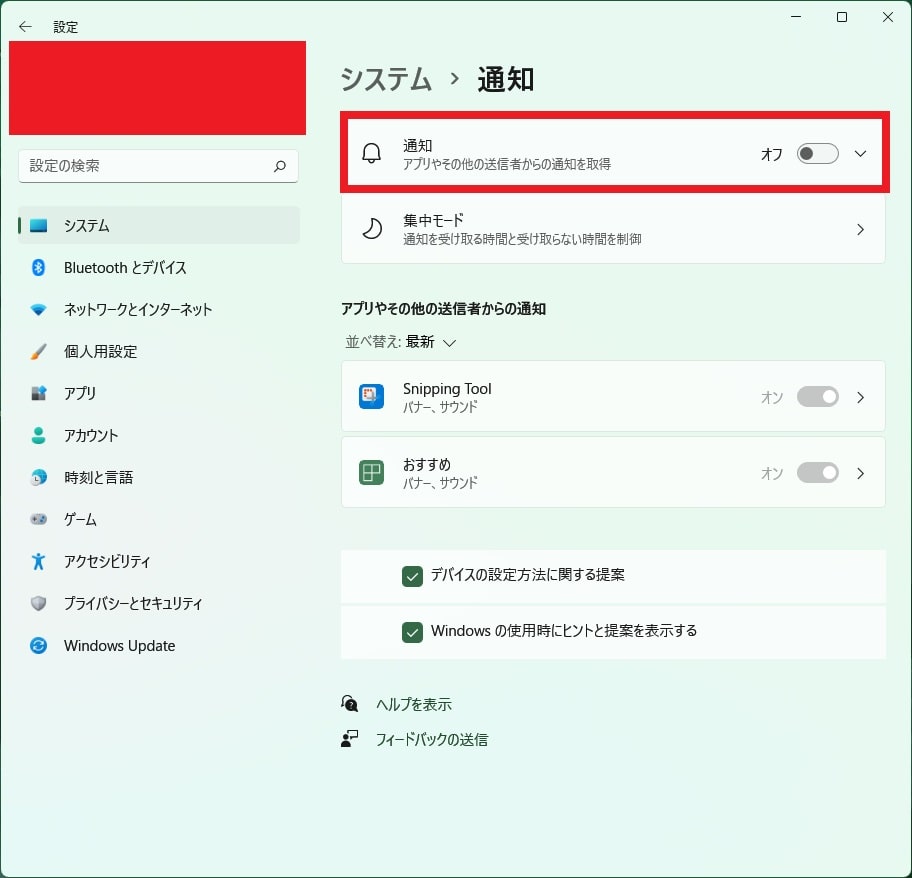Image resolution: width=912 pixels, height=878 pixels.
Task: Click the notification bell icon
Action: tap(372, 154)
